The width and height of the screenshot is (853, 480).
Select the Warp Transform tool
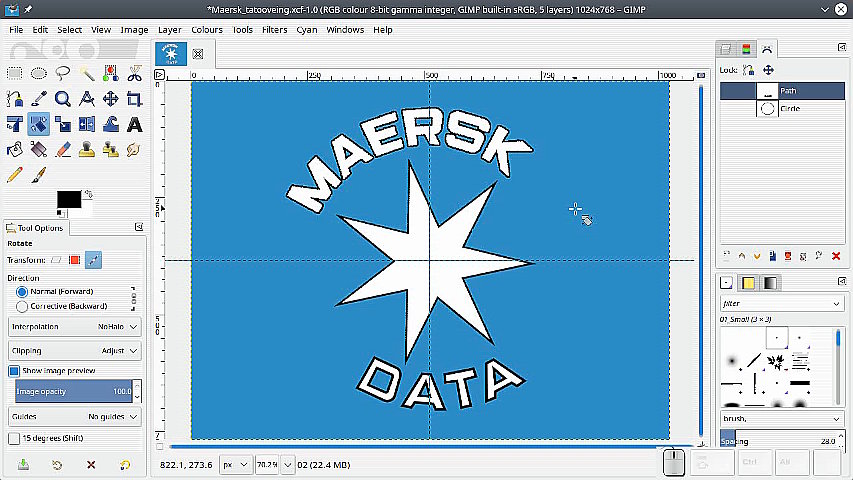[x=110, y=124]
